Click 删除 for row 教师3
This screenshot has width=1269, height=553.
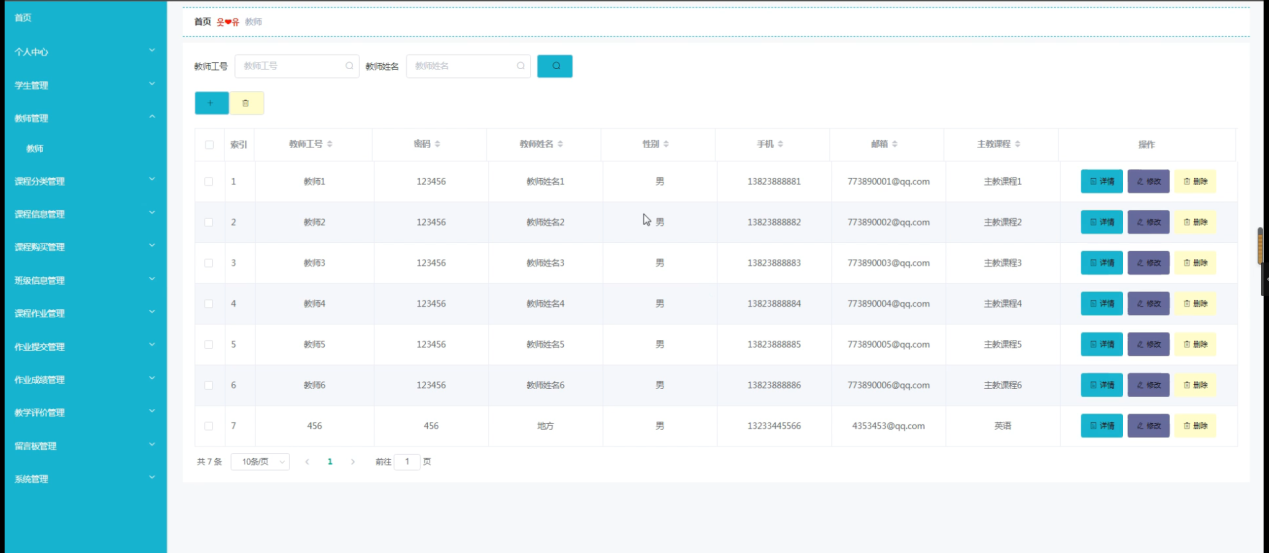(1195, 263)
